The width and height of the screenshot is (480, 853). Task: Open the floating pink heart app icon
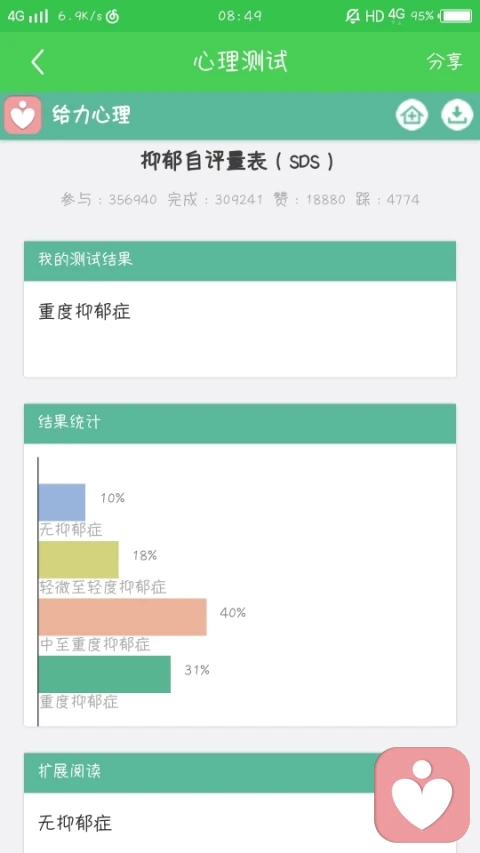[x=422, y=794]
